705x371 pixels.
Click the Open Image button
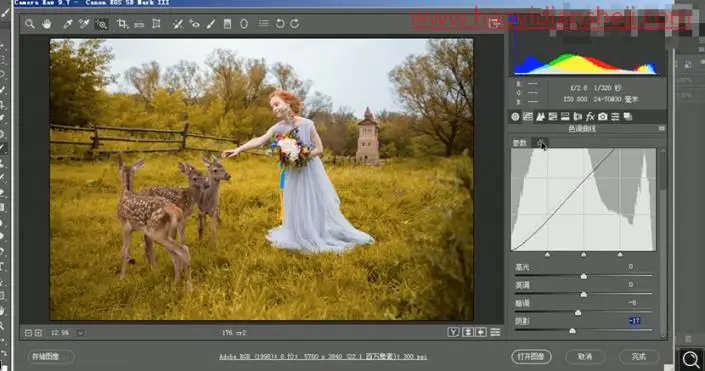(x=531, y=357)
